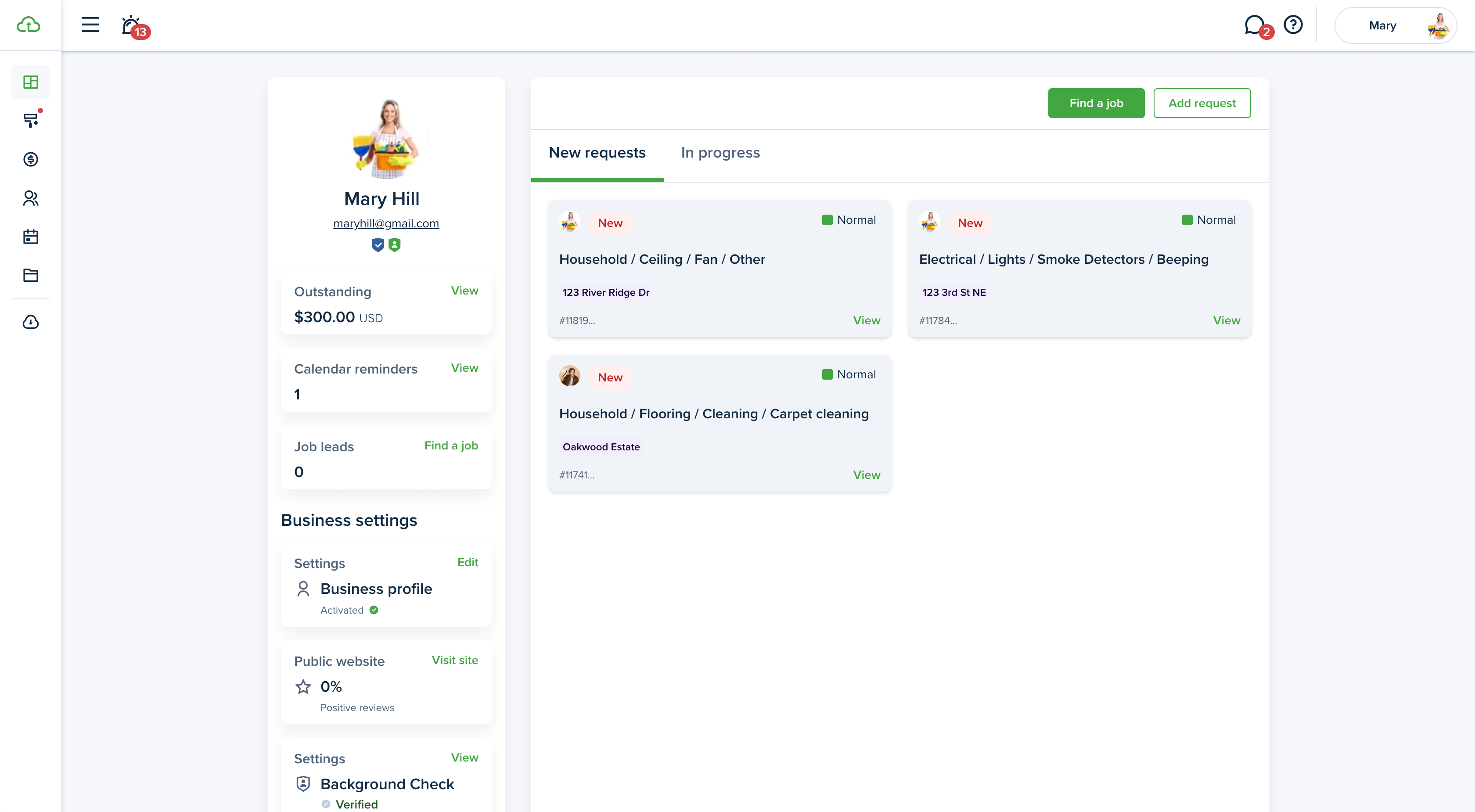The width and height of the screenshot is (1475, 812).
Task: Click the Mary Hill name heading
Action: [x=382, y=199]
